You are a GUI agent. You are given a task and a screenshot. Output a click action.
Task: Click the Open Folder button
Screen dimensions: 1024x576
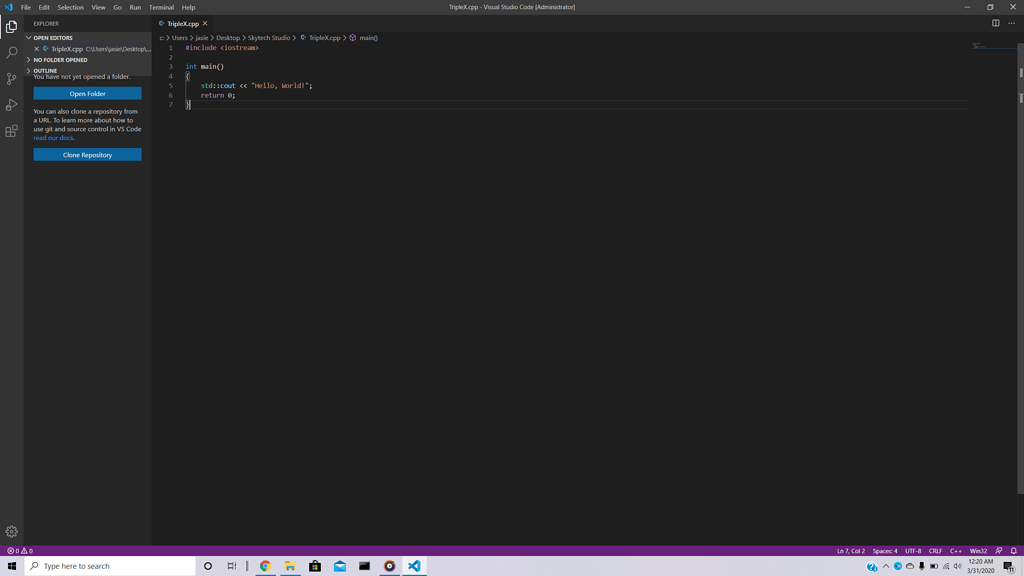pos(88,93)
